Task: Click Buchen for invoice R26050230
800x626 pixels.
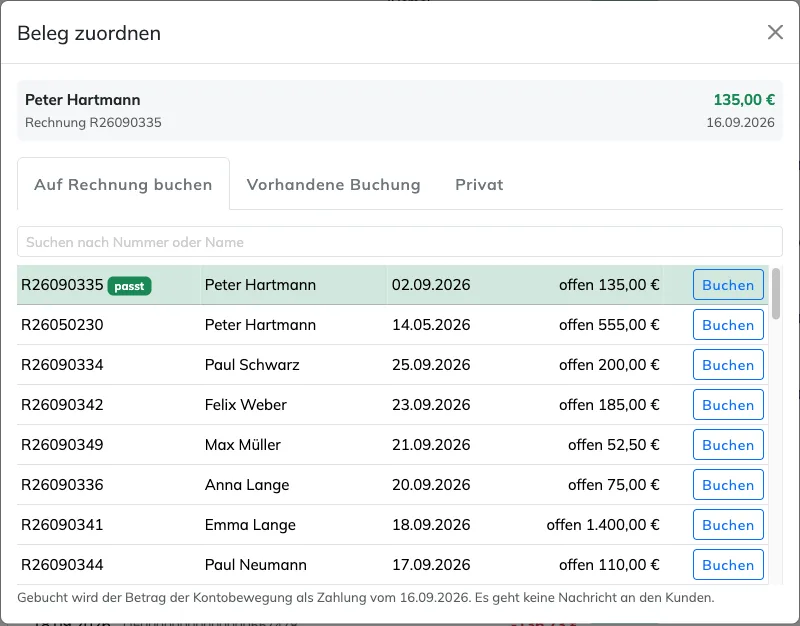Action: coord(728,324)
